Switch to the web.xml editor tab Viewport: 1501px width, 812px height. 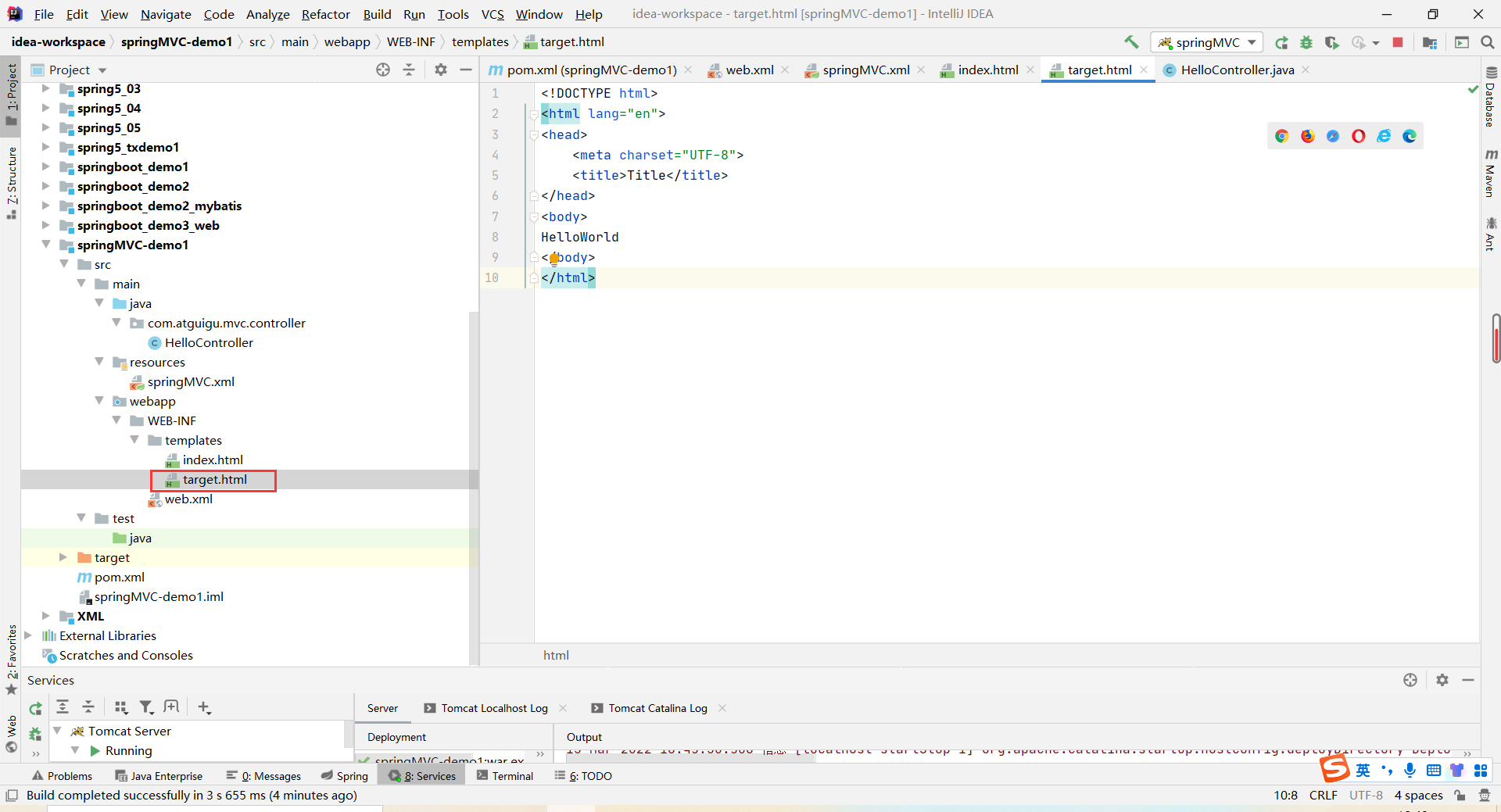click(x=750, y=70)
